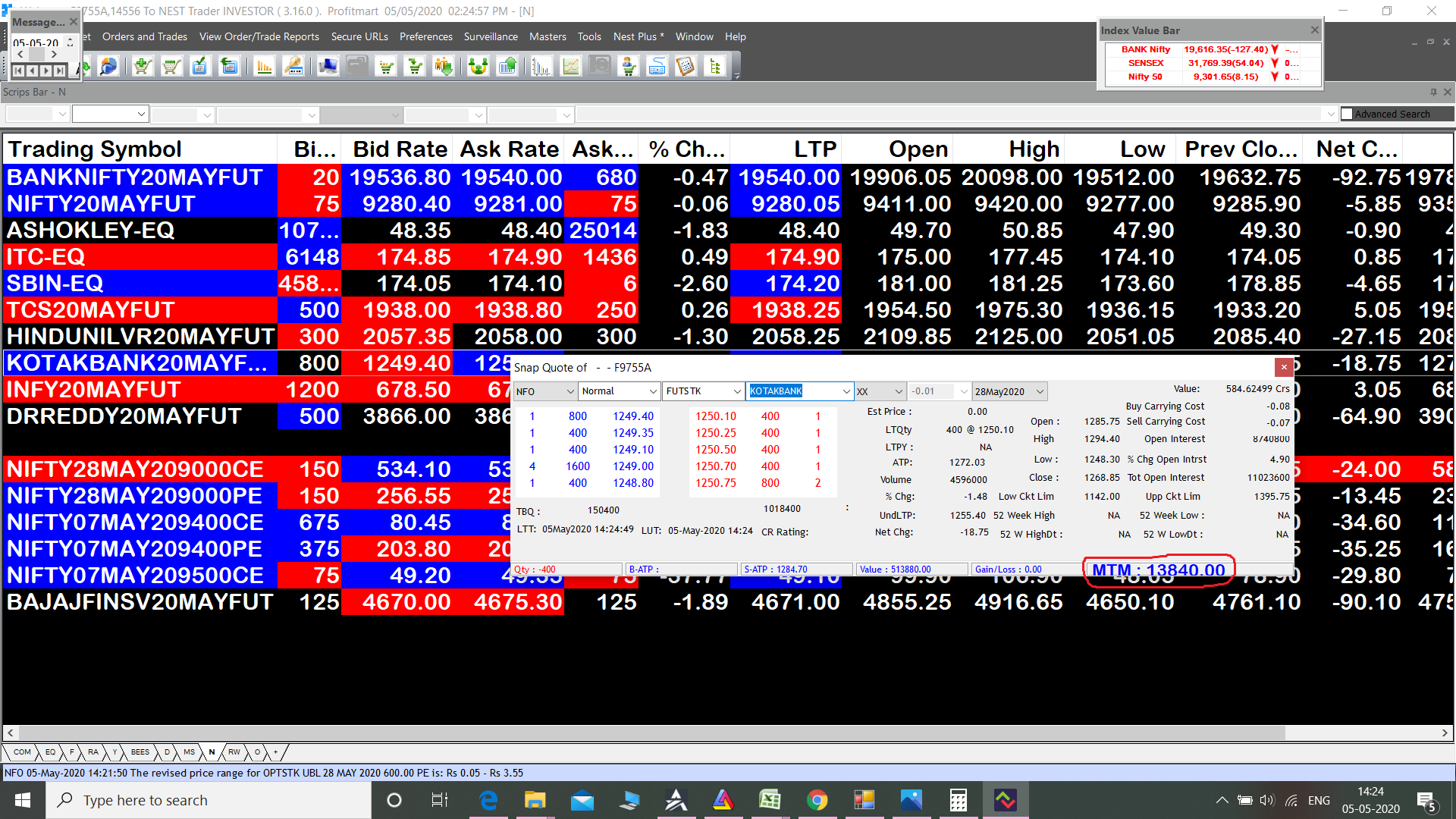This screenshot has width=1456, height=819.
Task: Pin the Scrips Bar panel
Action: pyautogui.click(x=1433, y=92)
